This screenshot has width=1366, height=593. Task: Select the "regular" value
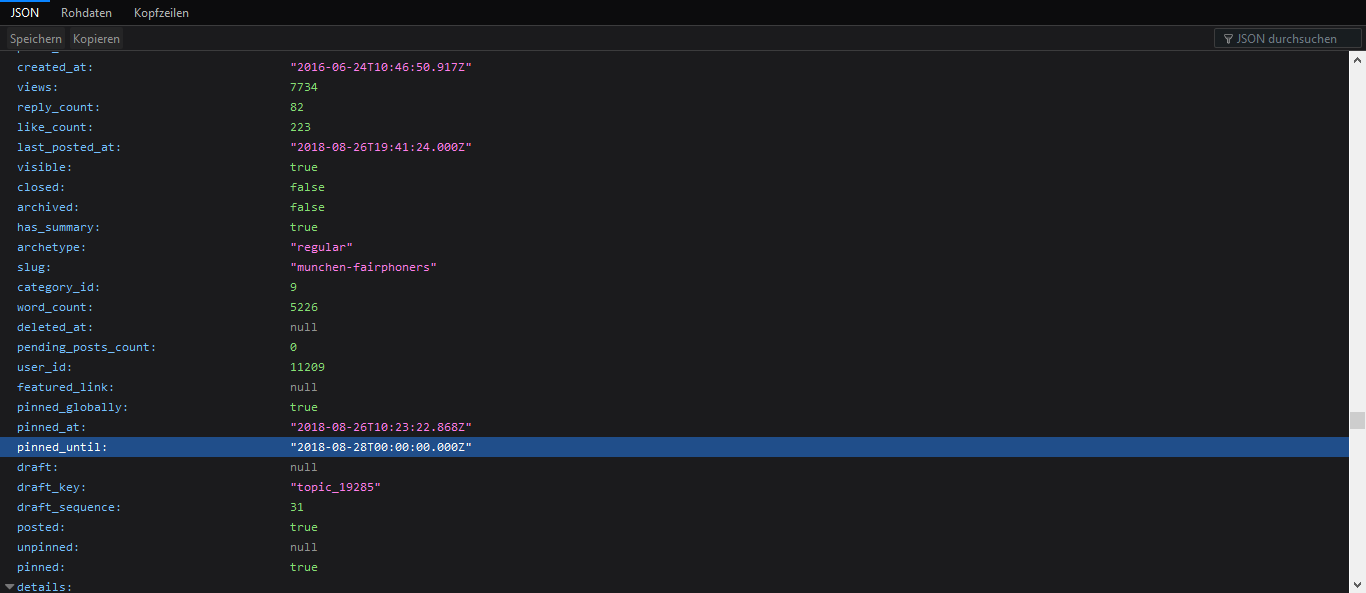click(322, 247)
